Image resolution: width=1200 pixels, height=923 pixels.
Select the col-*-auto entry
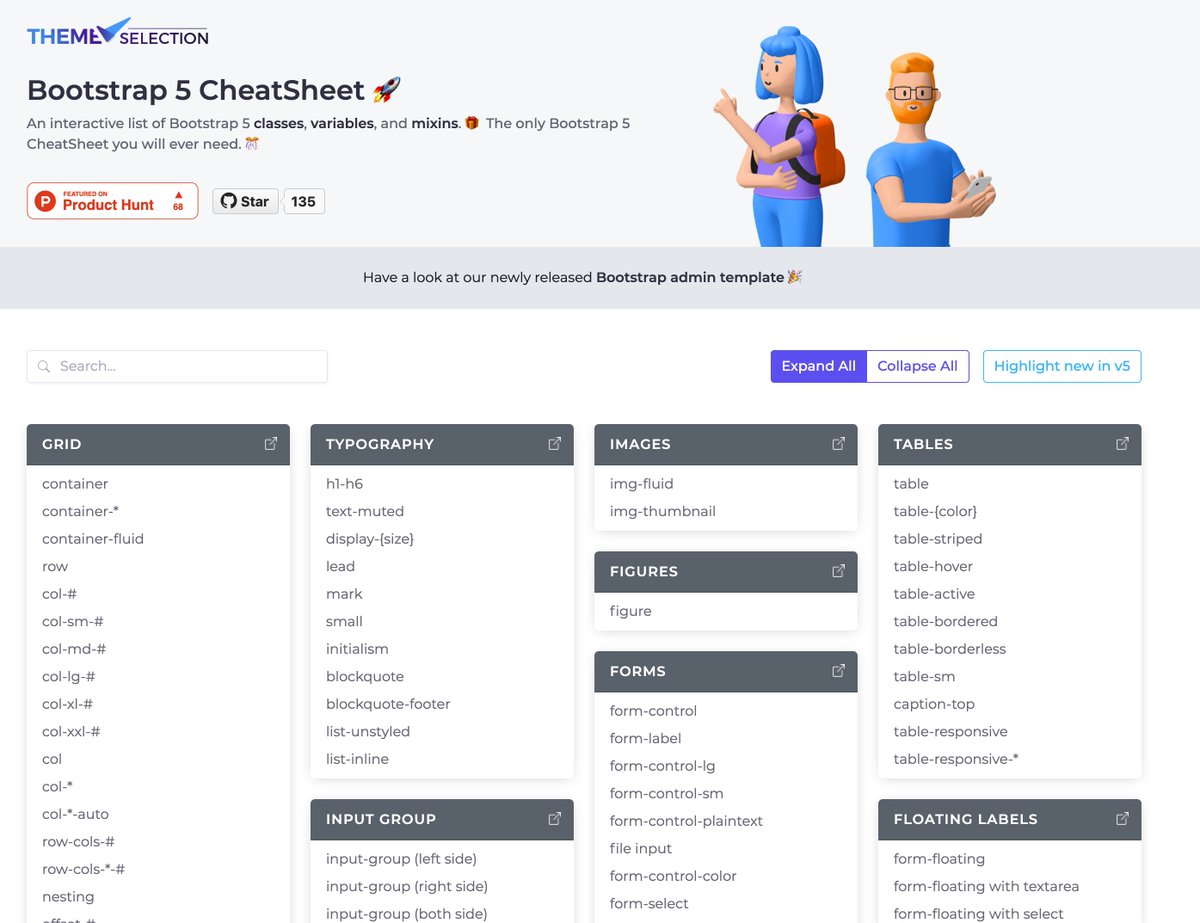click(x=75, y=814)
